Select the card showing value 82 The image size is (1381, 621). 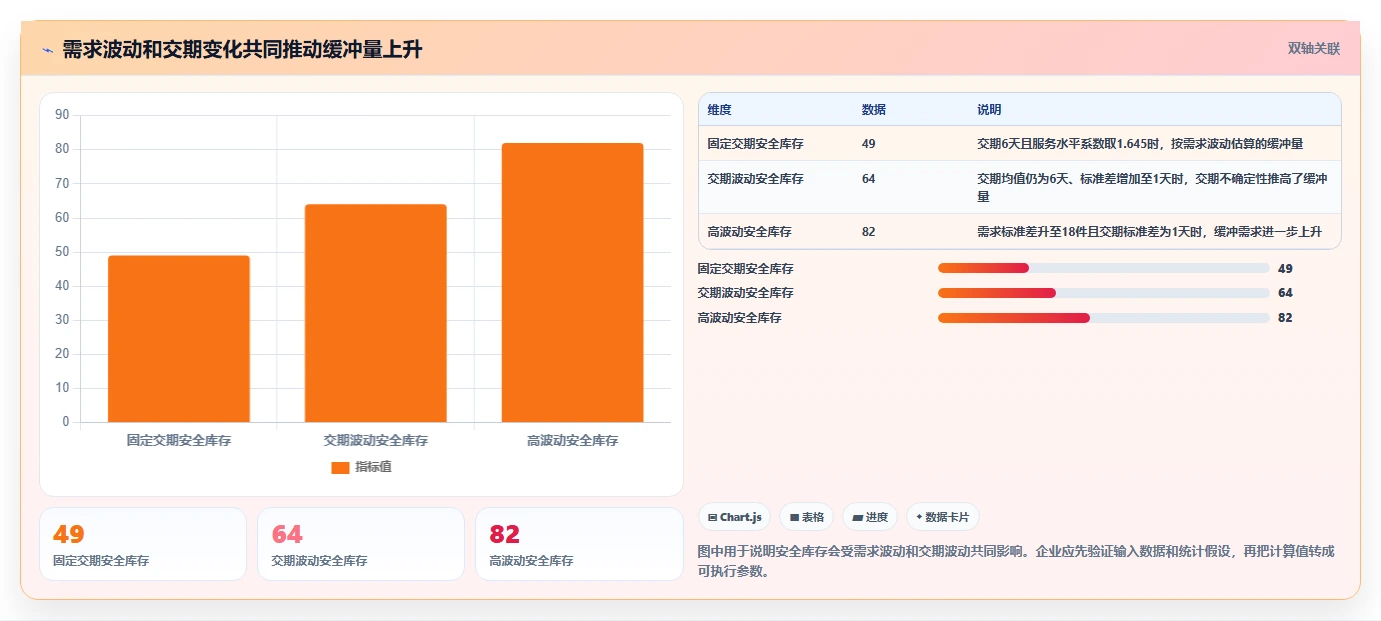579,544
